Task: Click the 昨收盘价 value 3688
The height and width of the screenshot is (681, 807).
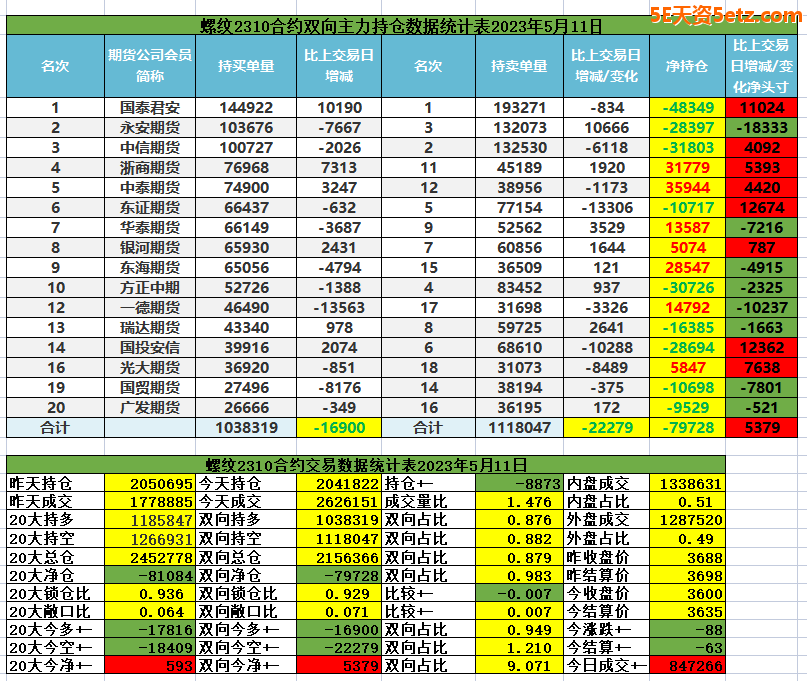Action: pyautogui.click(x=688, y=557)
